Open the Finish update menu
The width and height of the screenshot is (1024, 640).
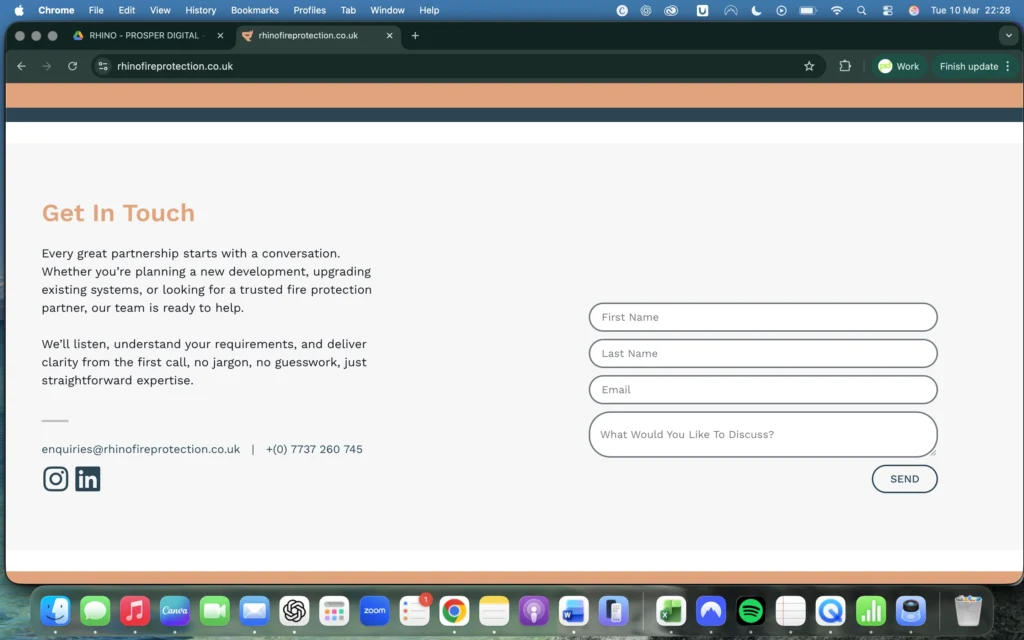975,66
